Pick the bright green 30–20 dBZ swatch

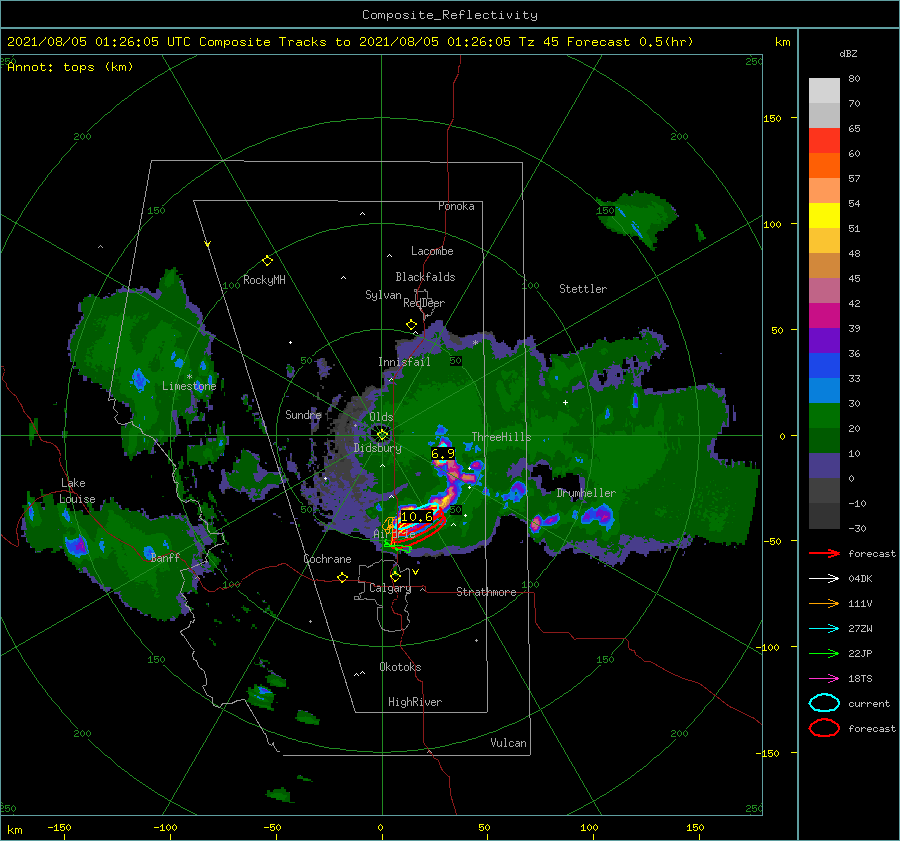click(x=824, y=416)
